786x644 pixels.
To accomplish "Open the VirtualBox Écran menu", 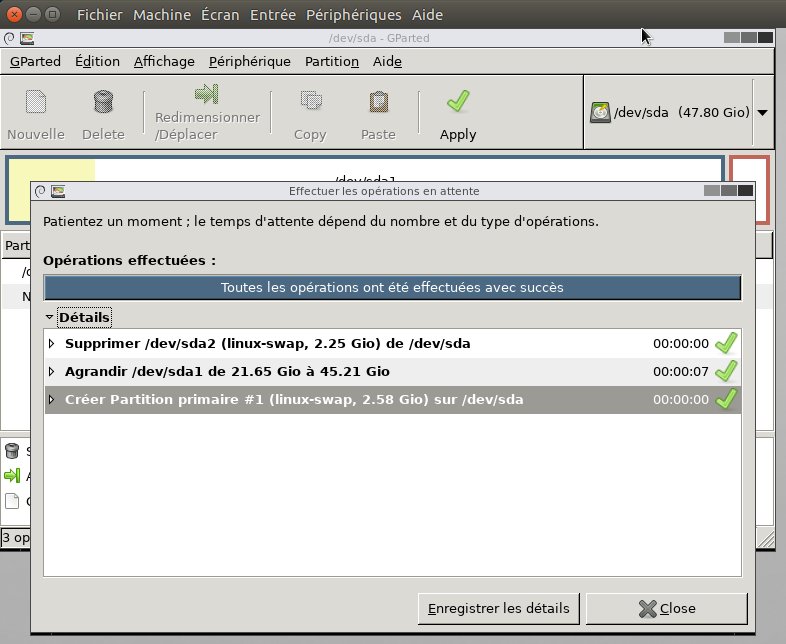I will click(x=220, y=15).
